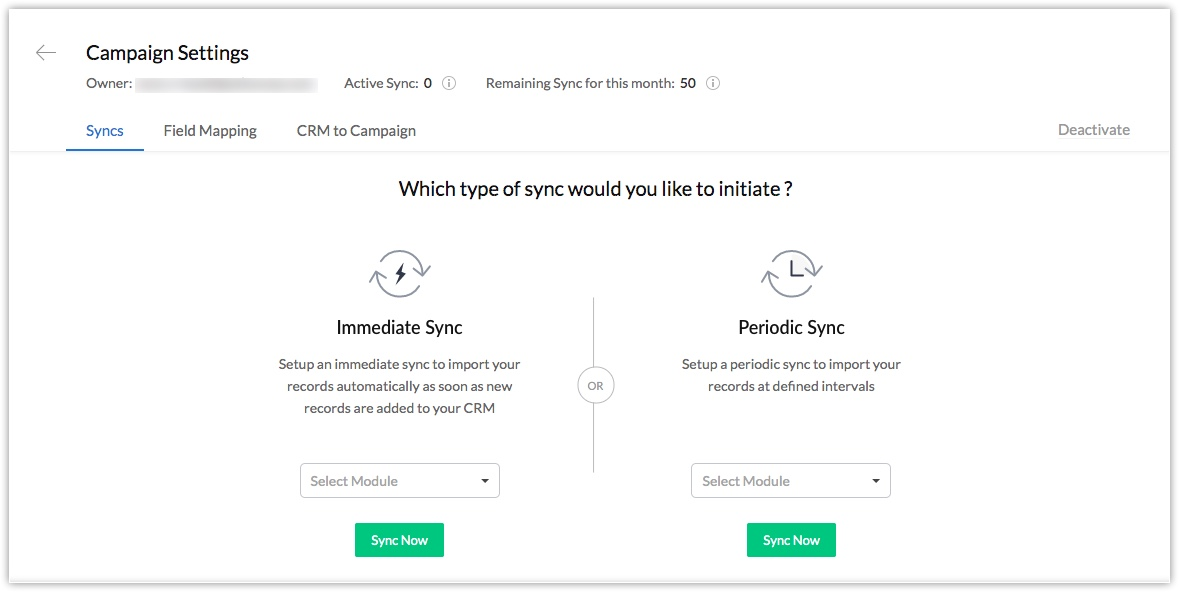
Task: Open the CRM to Campaign tab
Action: pos(356,131)
